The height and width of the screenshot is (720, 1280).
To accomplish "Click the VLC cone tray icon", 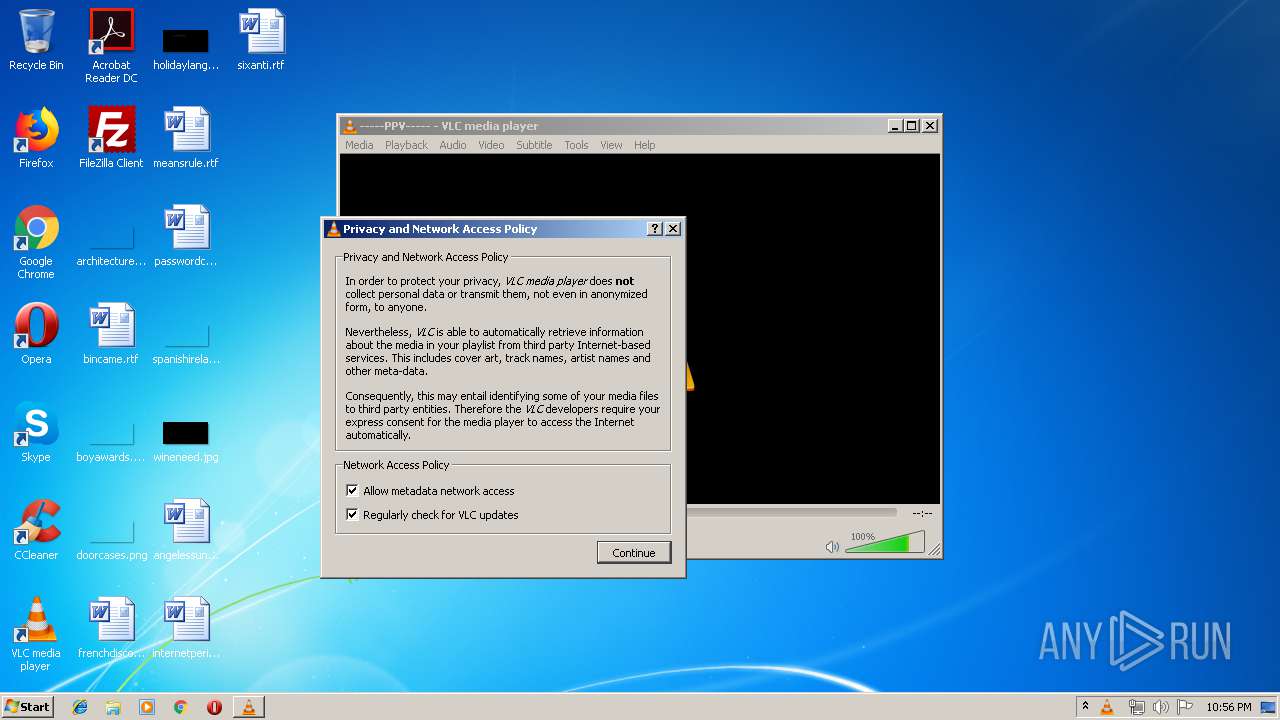I will click(x=1107, y=707).
